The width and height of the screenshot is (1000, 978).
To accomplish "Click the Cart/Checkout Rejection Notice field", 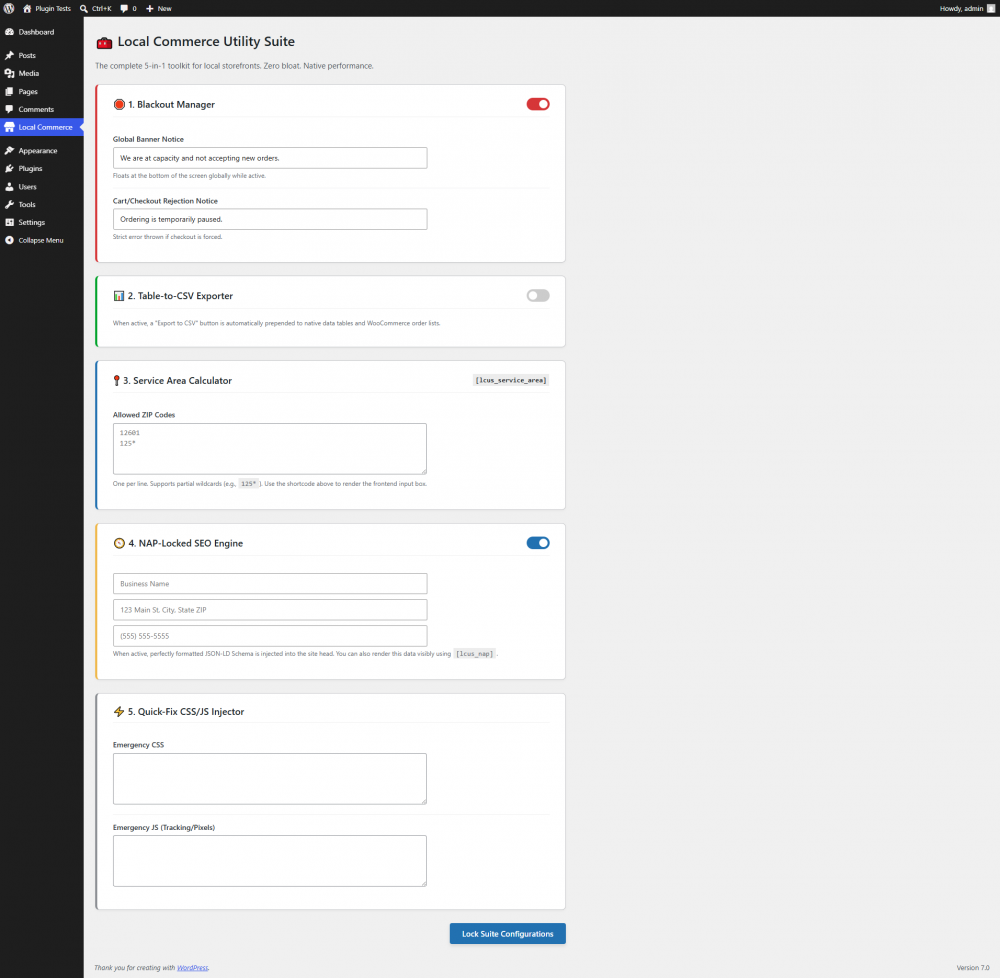I will [x=270, y=219].
